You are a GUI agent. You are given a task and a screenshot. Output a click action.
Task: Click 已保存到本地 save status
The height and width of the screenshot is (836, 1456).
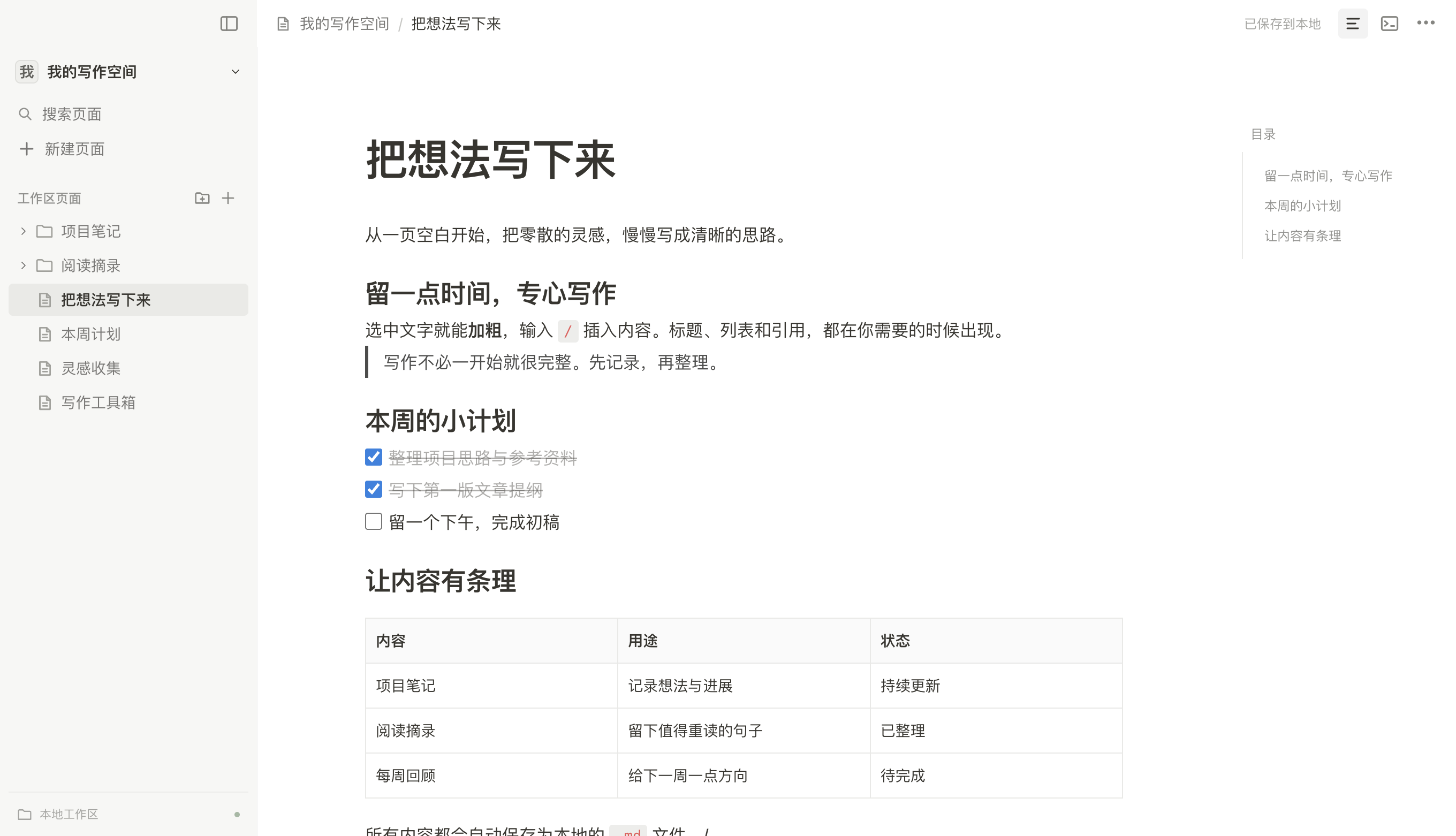[x=1283, y=24]
